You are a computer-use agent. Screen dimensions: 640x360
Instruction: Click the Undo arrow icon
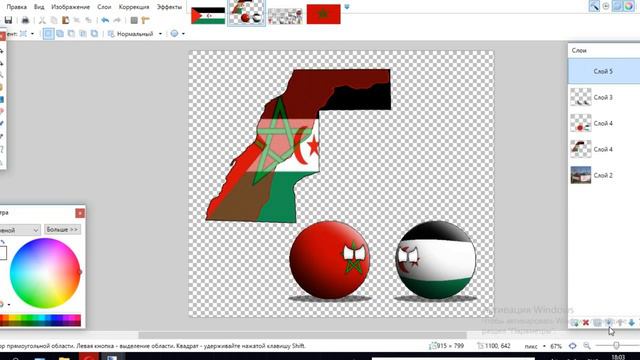[105, 20]
